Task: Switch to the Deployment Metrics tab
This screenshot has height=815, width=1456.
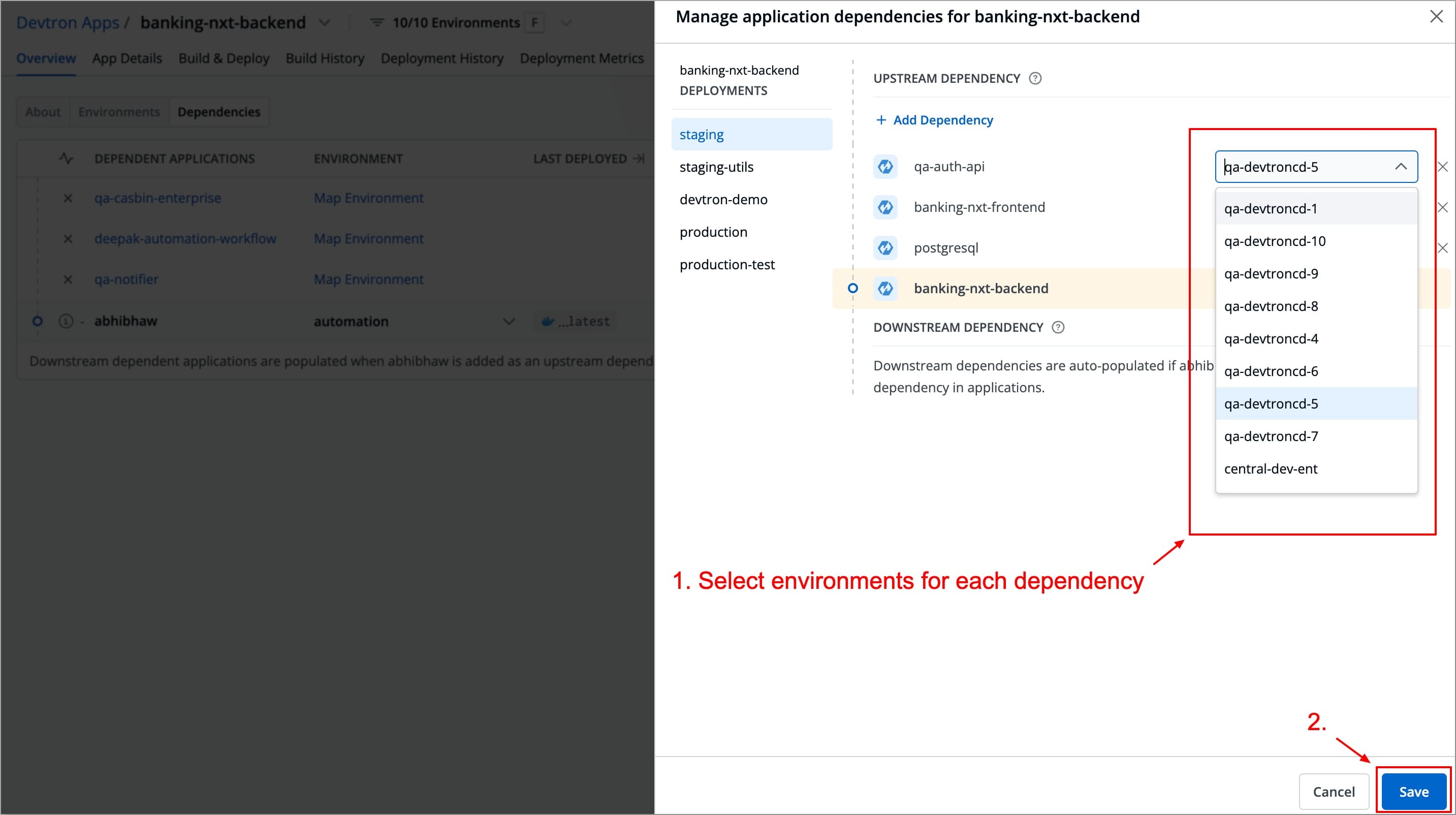Action: (582, 58)
